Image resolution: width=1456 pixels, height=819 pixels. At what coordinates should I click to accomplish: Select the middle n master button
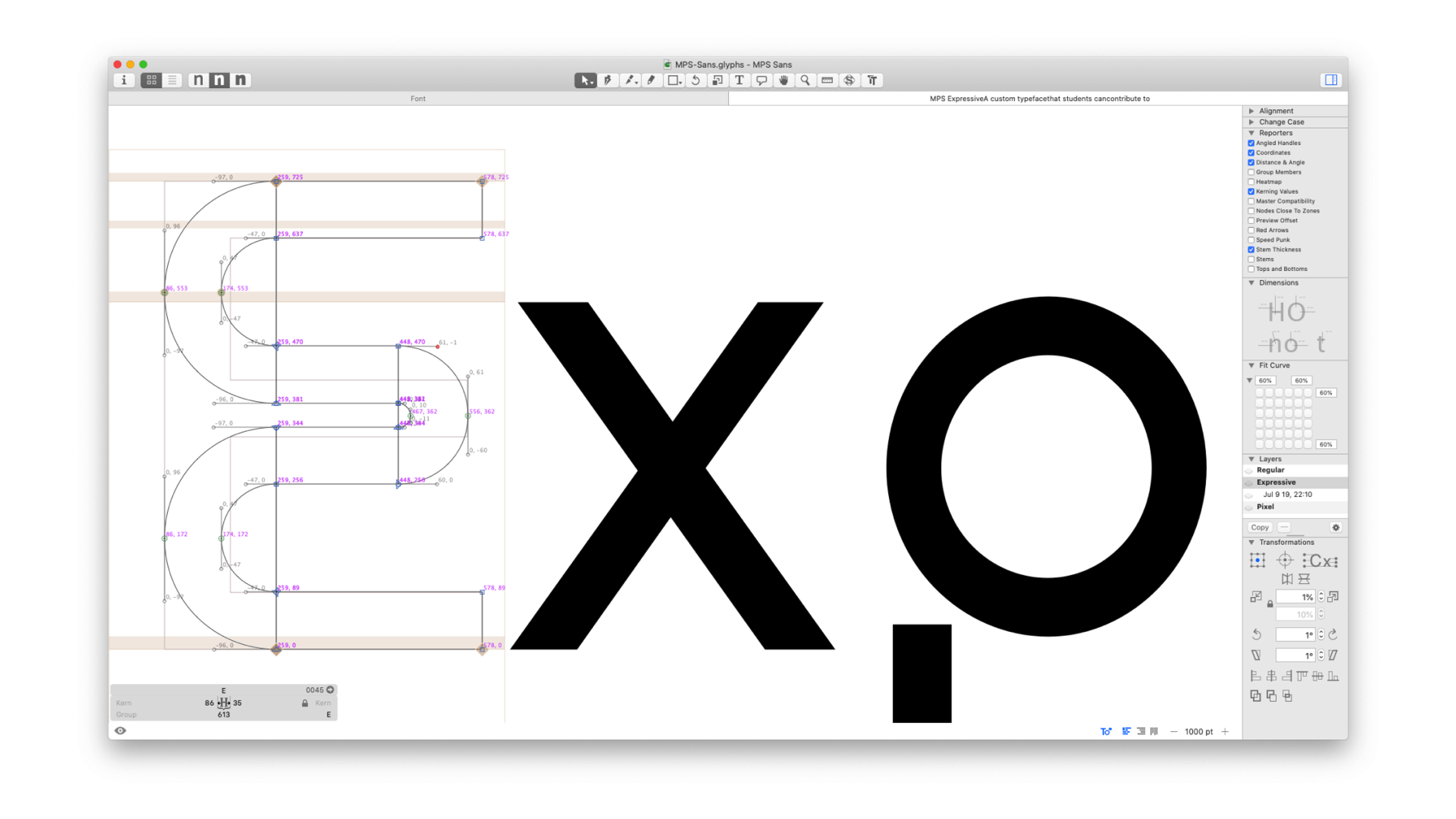(219, 80)
